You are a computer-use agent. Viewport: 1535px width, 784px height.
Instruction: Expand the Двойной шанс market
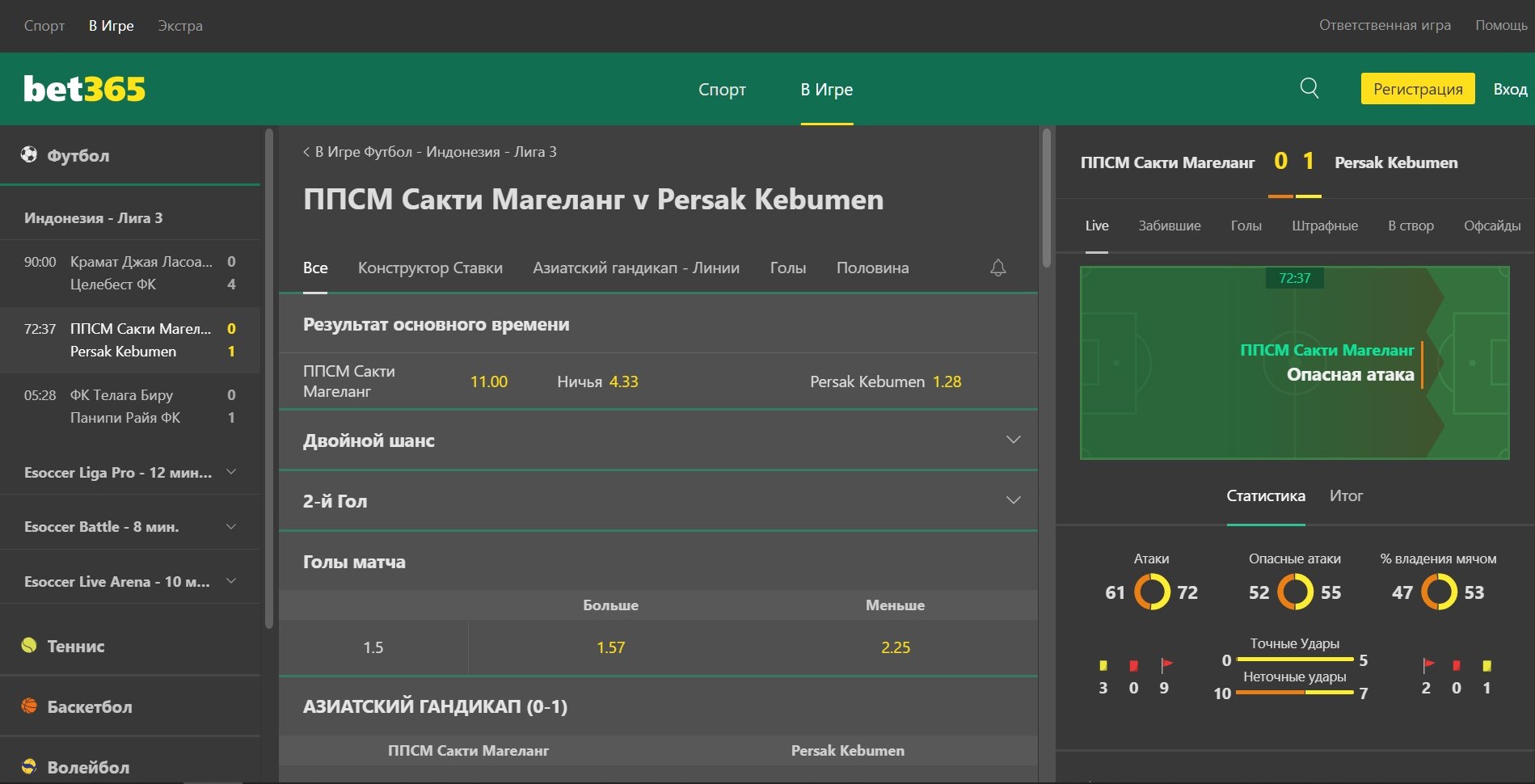pos(658,440)
